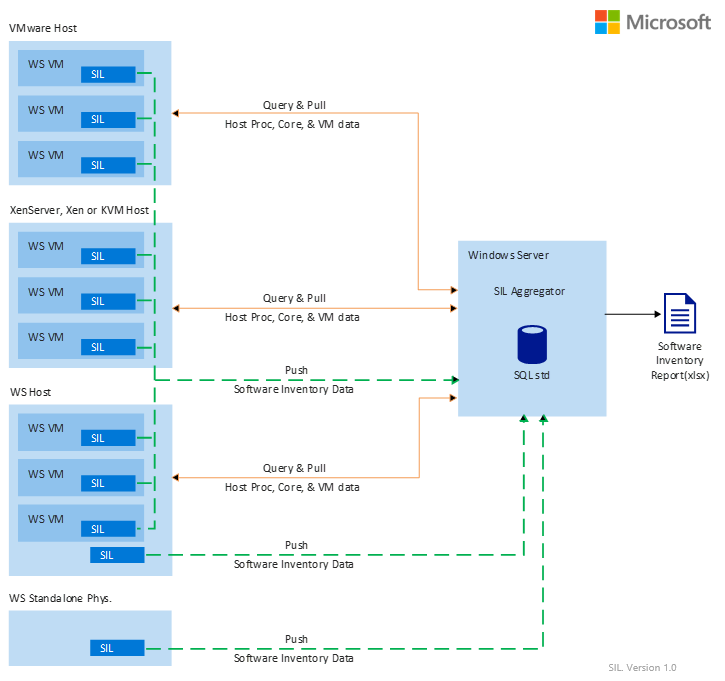Select the "SIL Aggregator" text
Viewport: 725px width, 681px height.
pos(529,291)
